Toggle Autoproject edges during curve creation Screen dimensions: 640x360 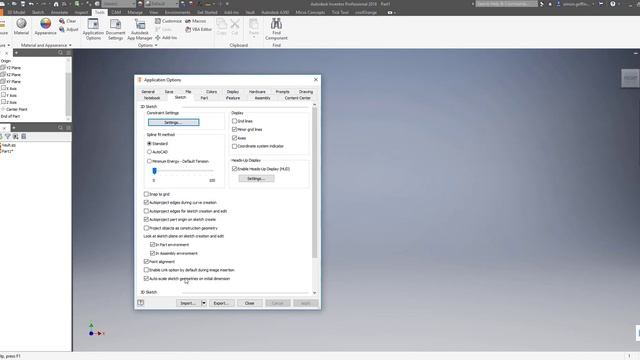coord(146,202)
